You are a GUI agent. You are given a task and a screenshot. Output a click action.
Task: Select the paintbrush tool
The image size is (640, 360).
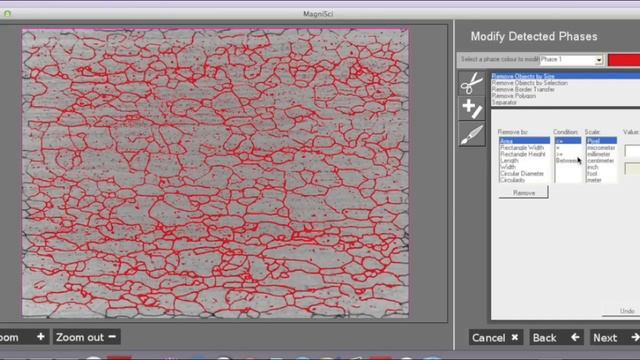click(472, 134)
